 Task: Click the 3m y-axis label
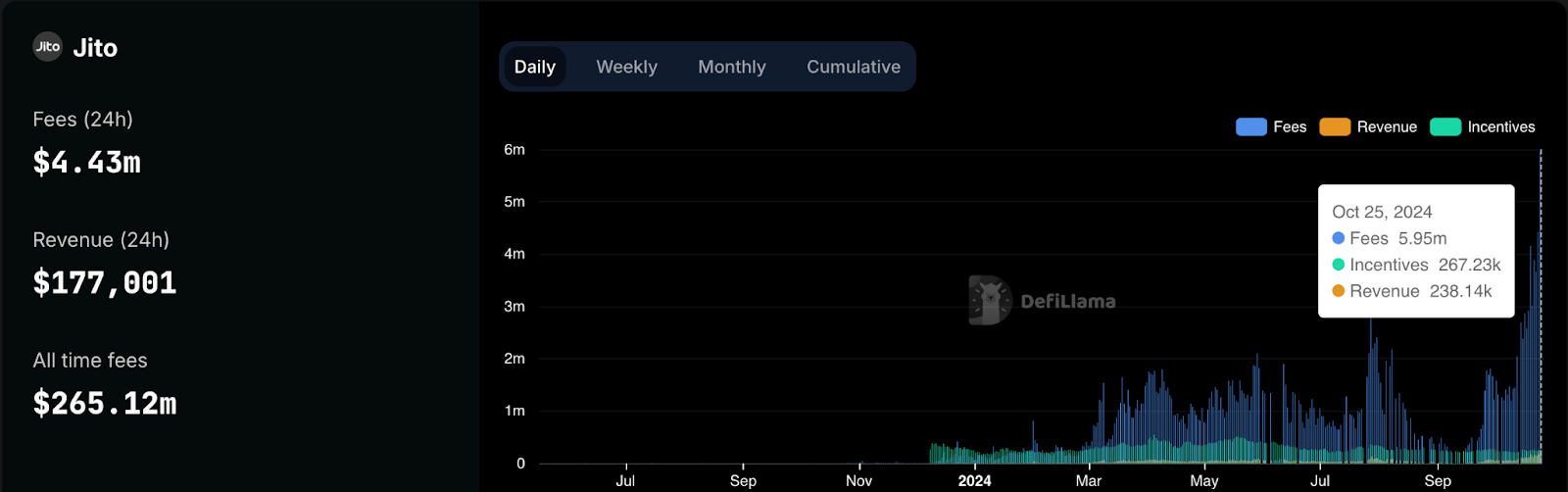click(x=514, y=306)
